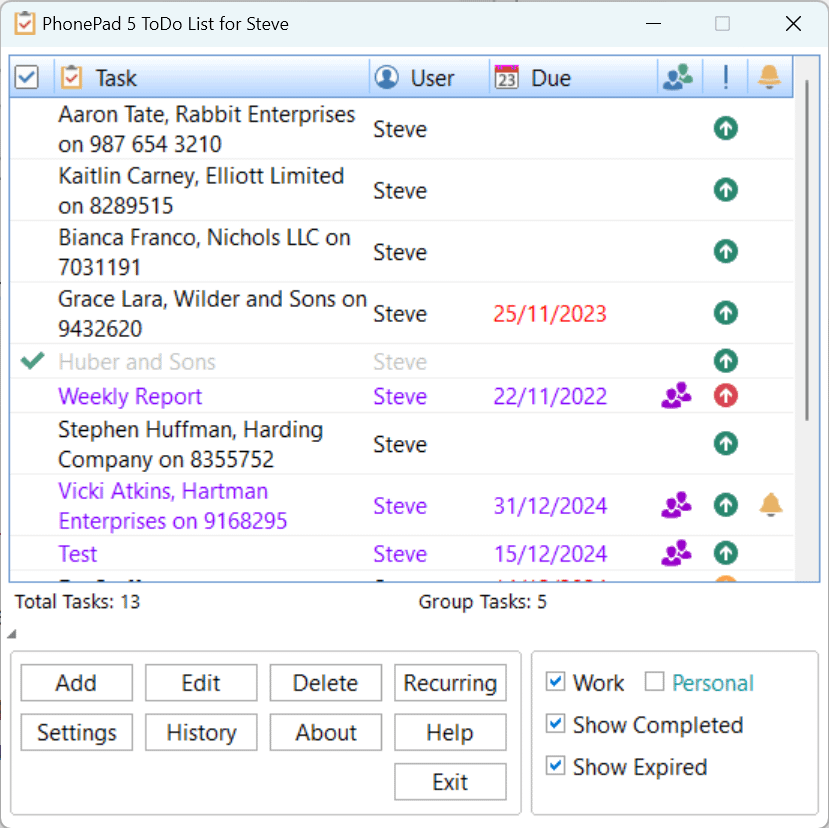Viewport: 829px width, 828px height.
Task: Click the Delete button
Action: click(326, 683)
